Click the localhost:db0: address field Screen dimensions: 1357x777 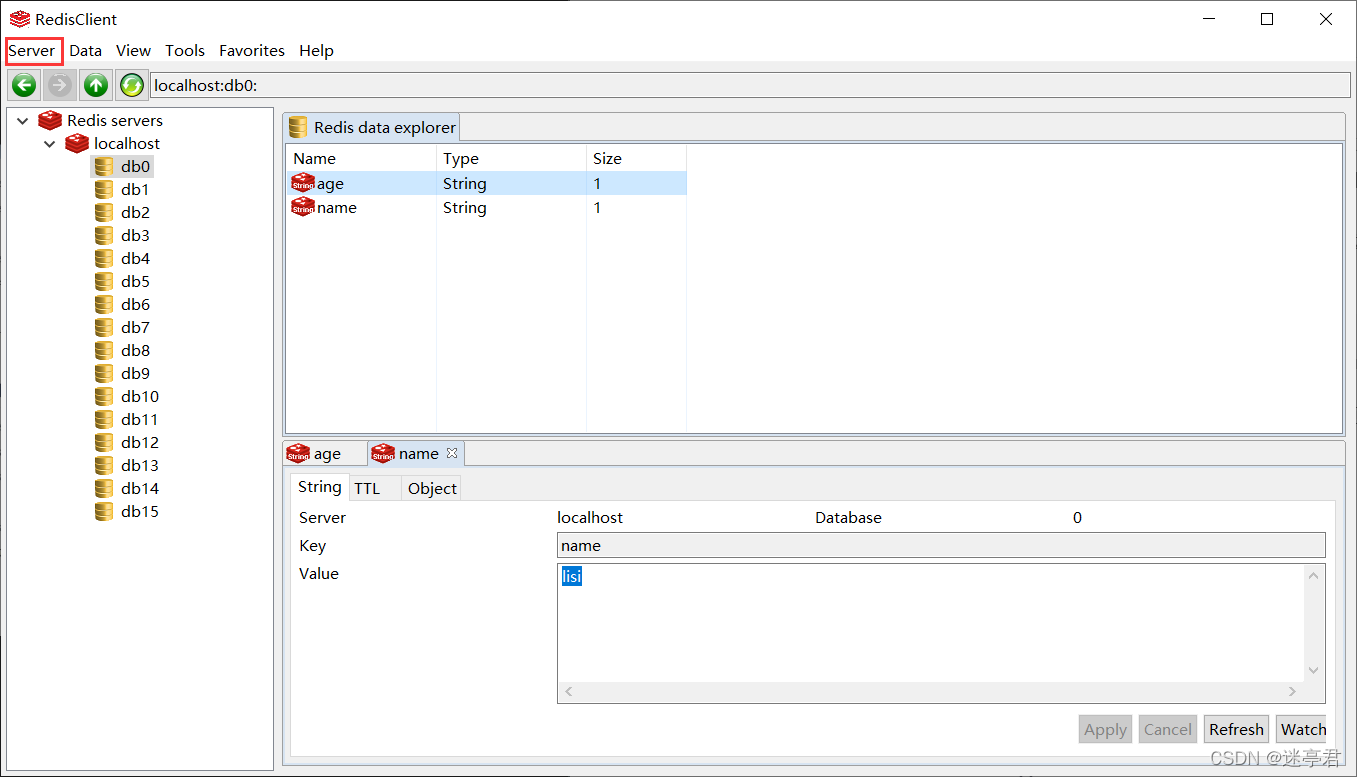coord(750,85)
